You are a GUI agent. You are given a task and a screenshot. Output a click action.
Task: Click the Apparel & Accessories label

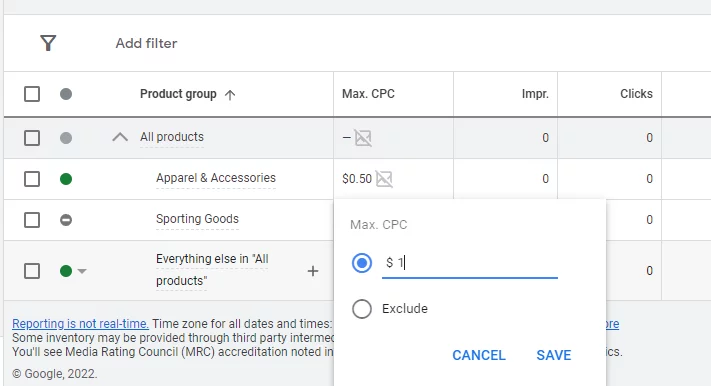216,178
